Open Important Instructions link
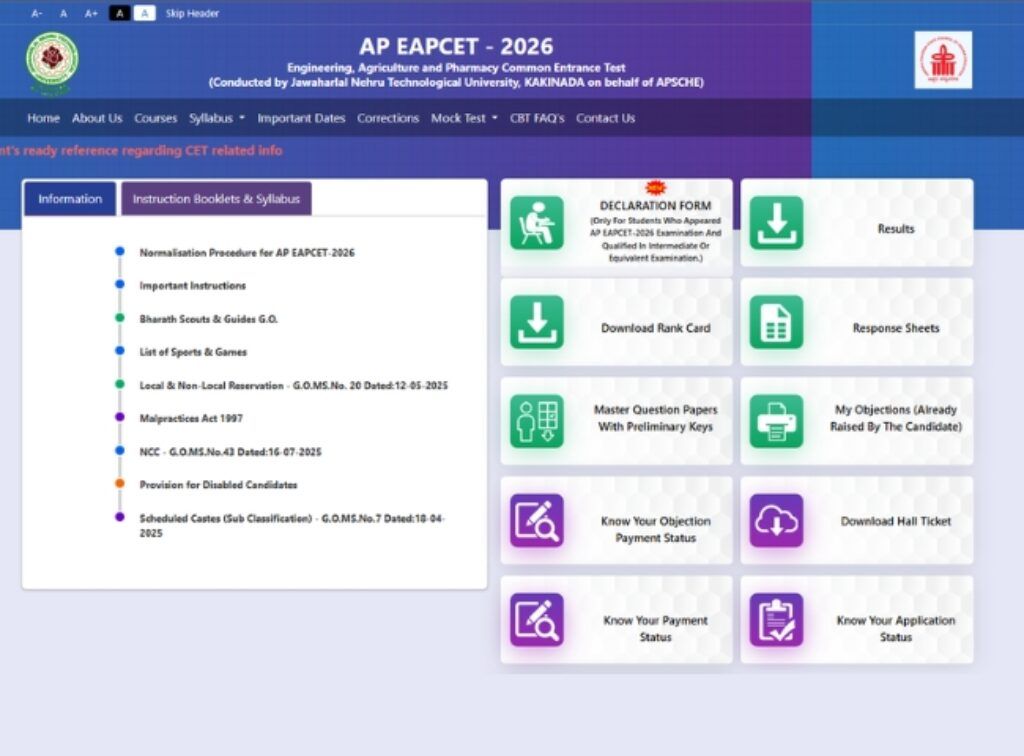Image resolution: width=1024 pixels, height=756 pixels. click(x=193, y=285)
